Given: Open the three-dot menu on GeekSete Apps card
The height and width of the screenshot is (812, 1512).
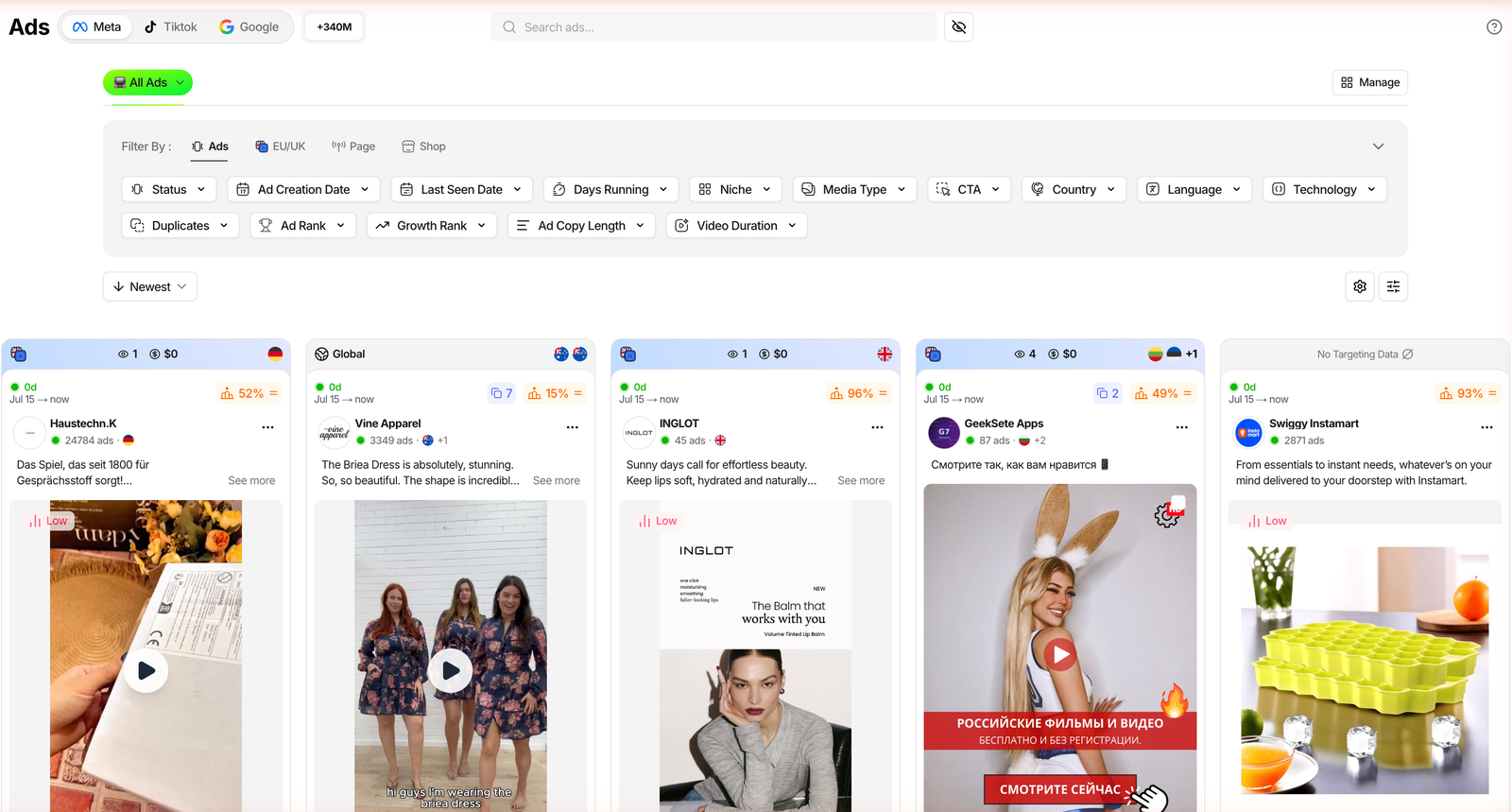Looking at the screenshot, I should coord(1182,427).
